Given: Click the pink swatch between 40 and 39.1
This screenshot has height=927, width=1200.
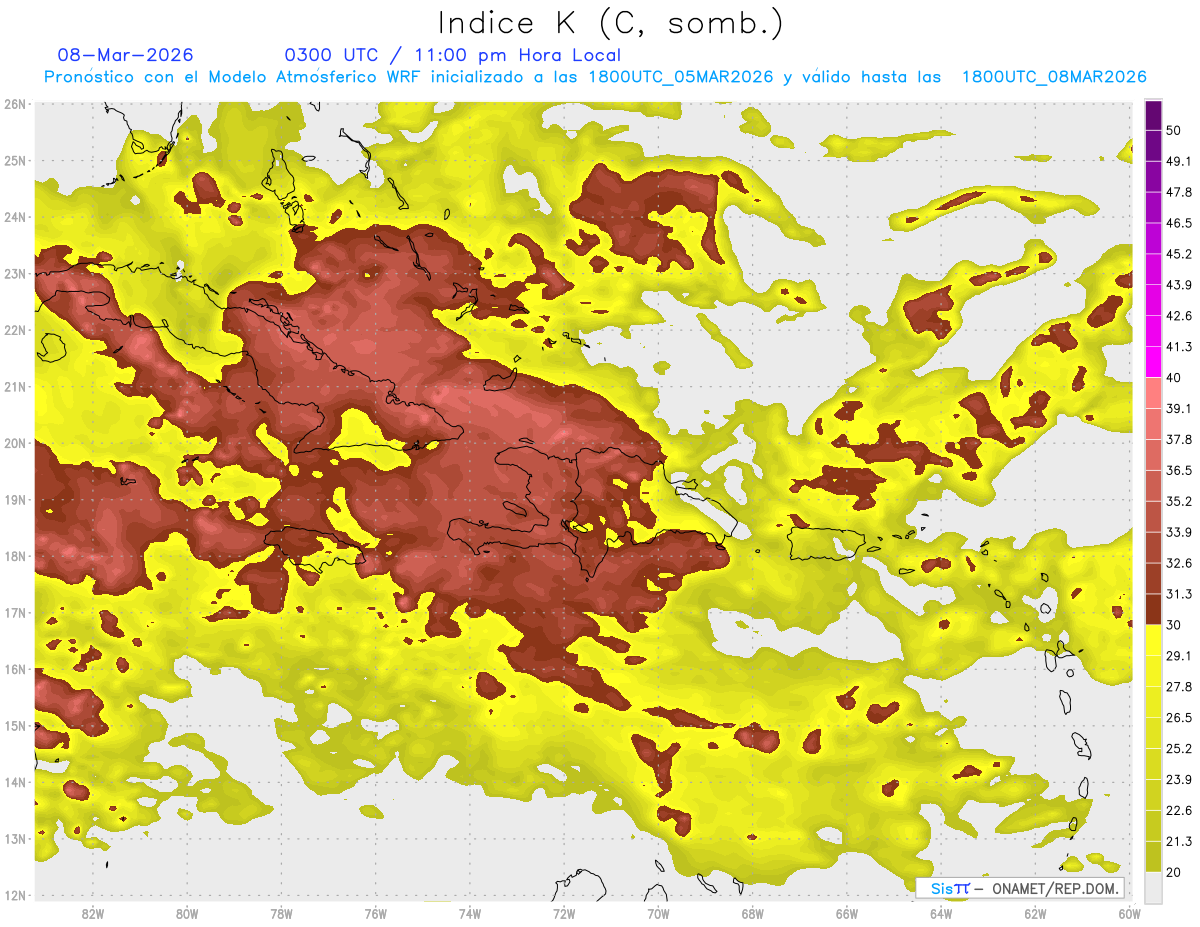Looking at the screenshot, I should coord(1153,393).
